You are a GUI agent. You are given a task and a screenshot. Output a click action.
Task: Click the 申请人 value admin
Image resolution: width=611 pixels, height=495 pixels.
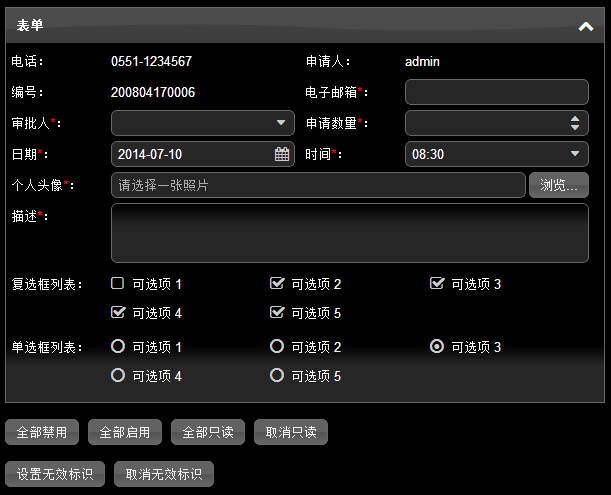pos(422,62)
